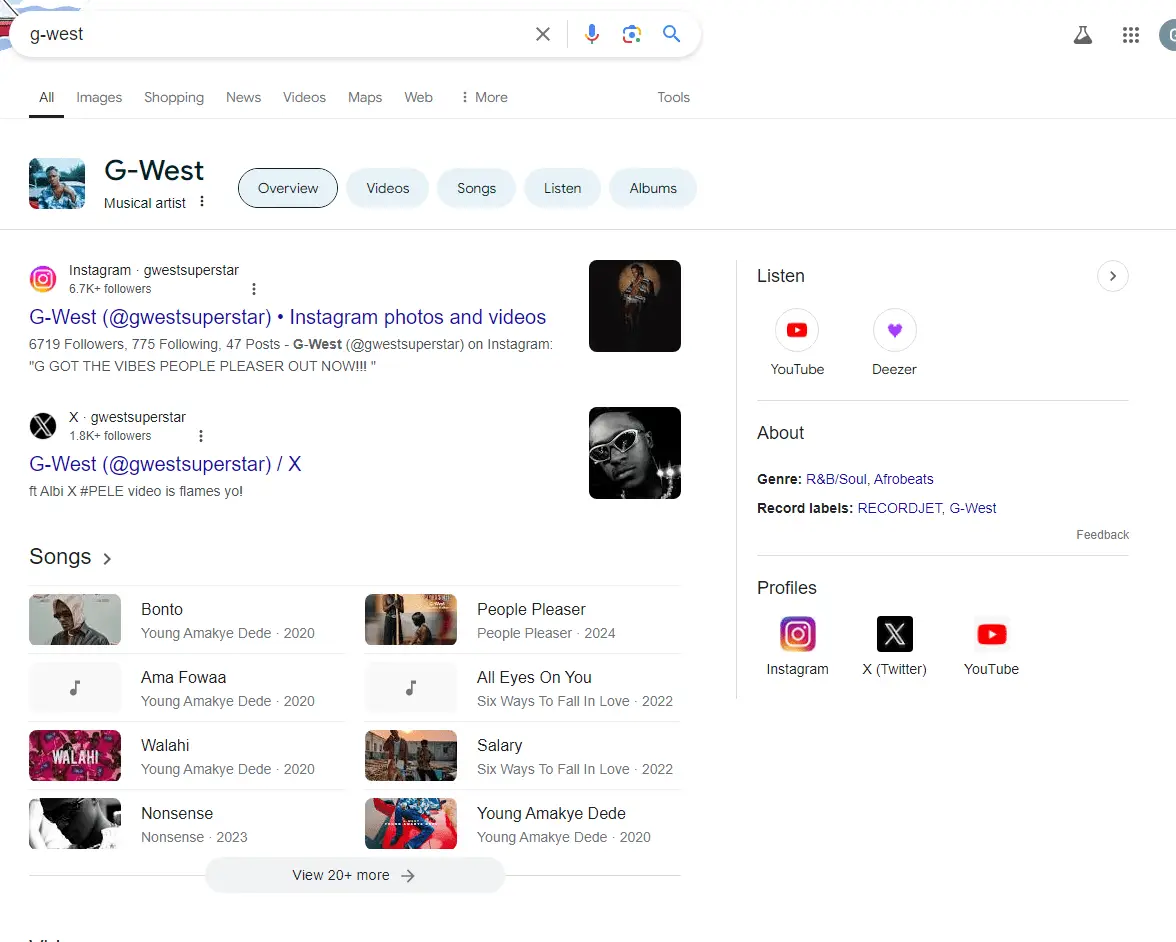Open the Salary song title
The image size is (1176, 942).
tap(500, 746)
